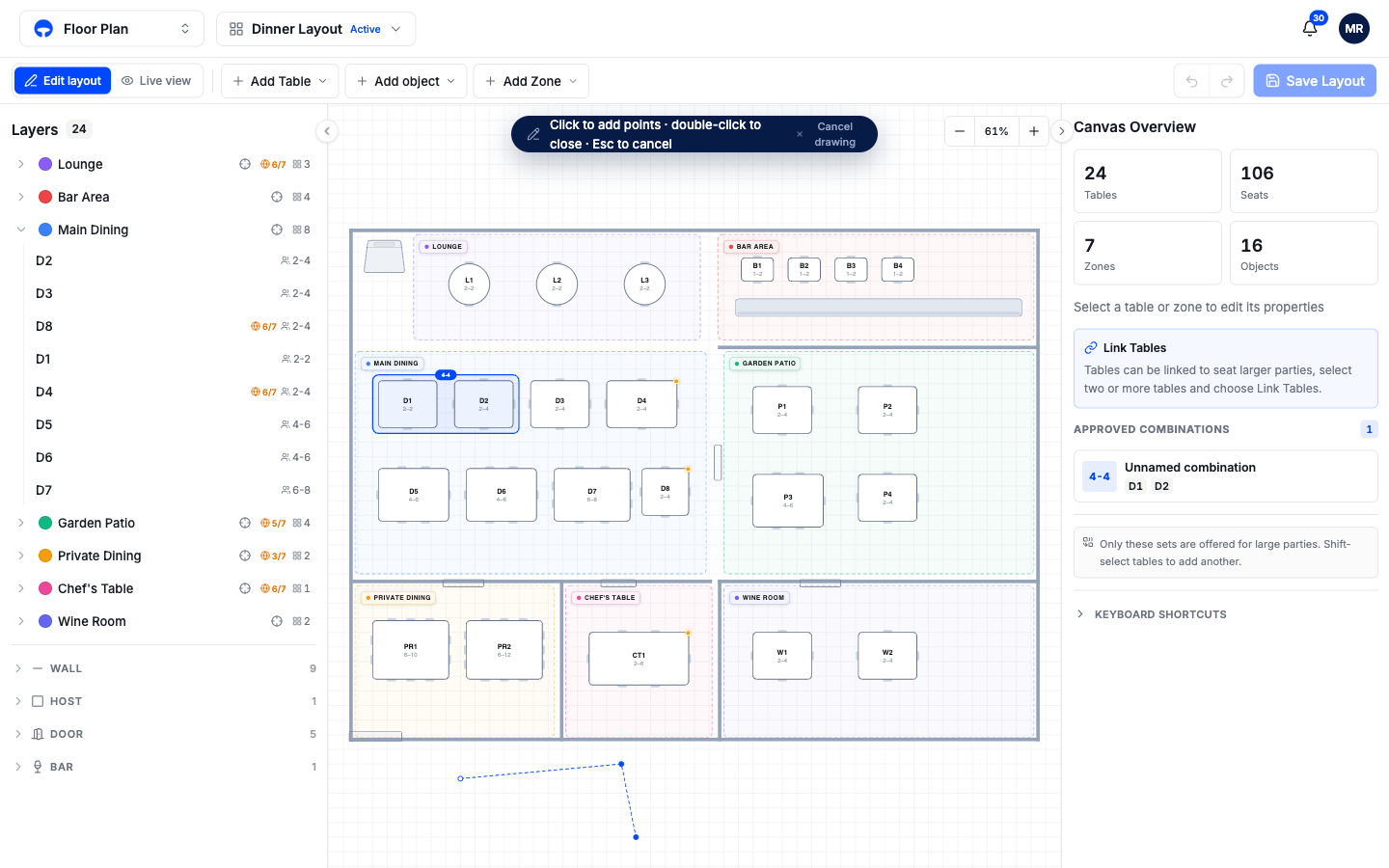Switch to Live view mode

[156, 81]
